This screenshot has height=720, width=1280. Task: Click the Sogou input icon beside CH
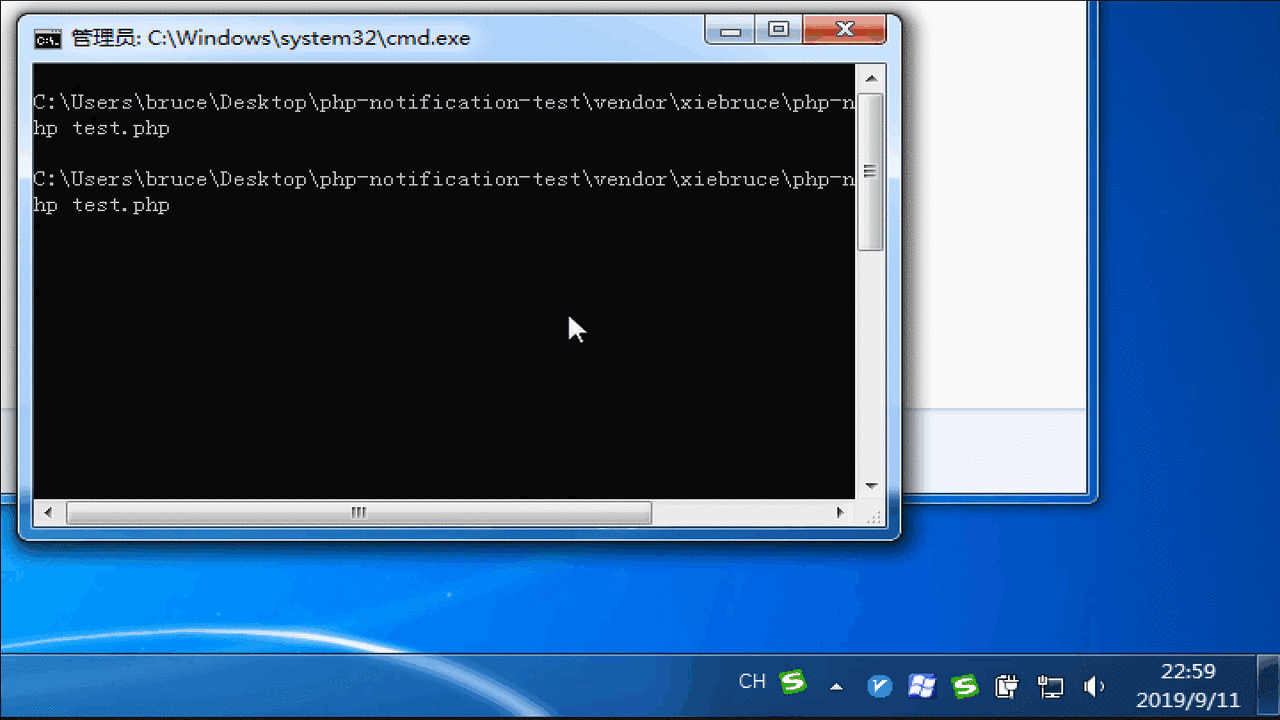pos(793,682)
